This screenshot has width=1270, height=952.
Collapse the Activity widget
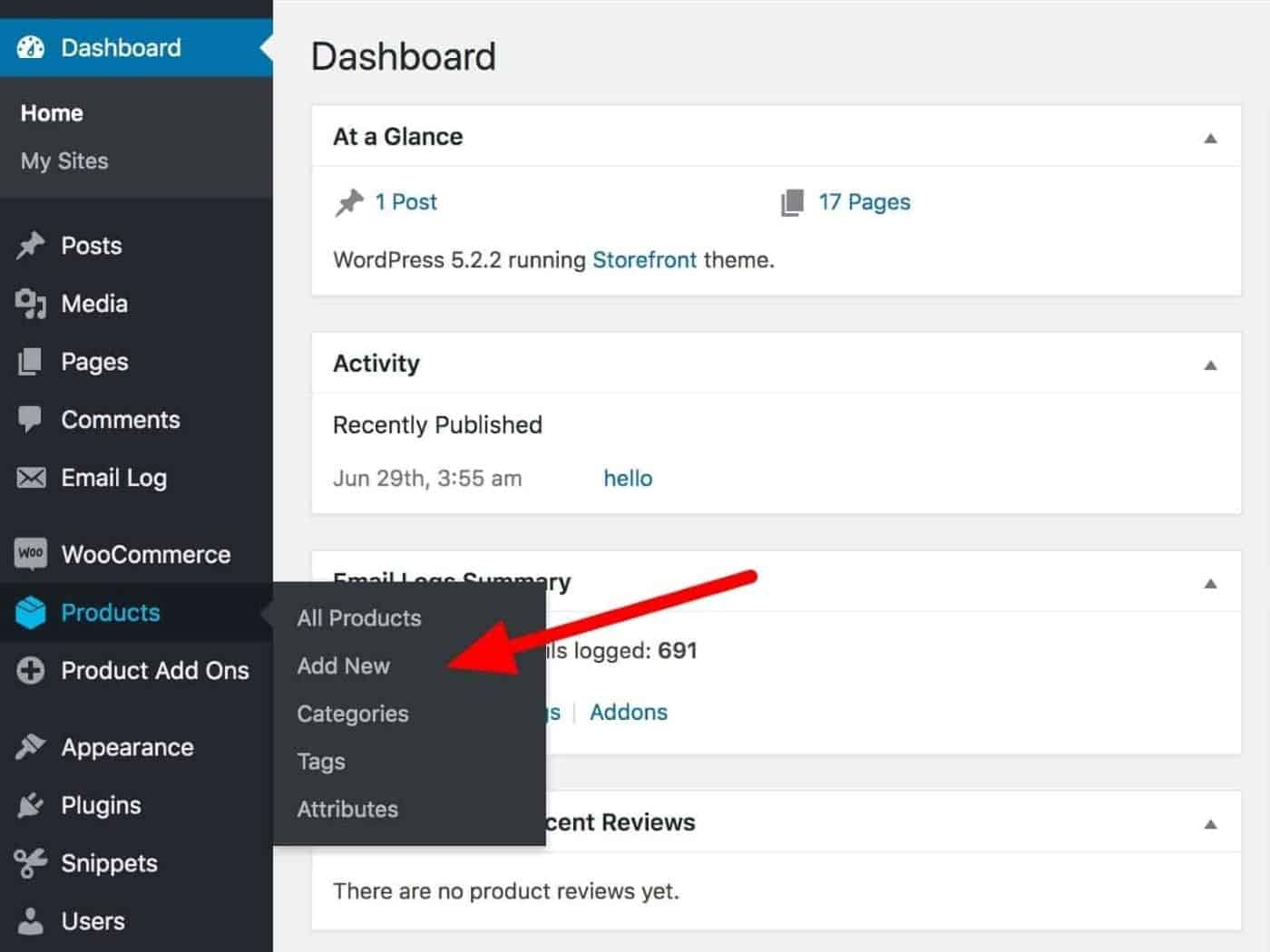click(x=1211, y=364)
